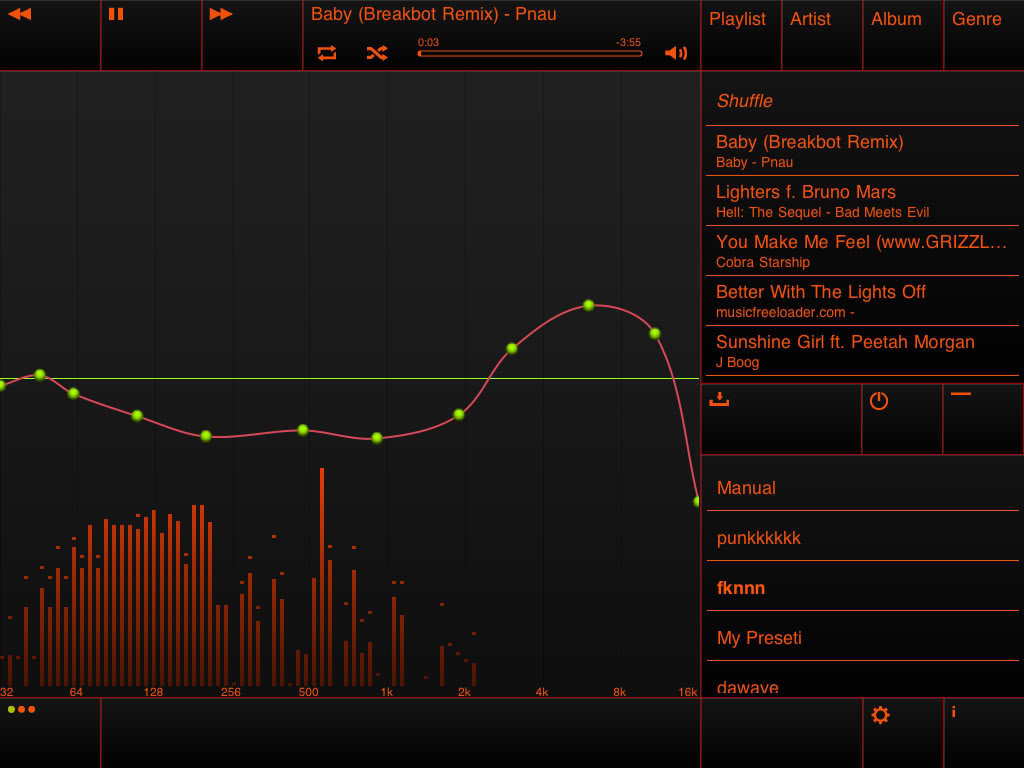Viewport: 1024px width, 768px height.
Task: Skip back with the rewind icon
Action: [20, 14]
